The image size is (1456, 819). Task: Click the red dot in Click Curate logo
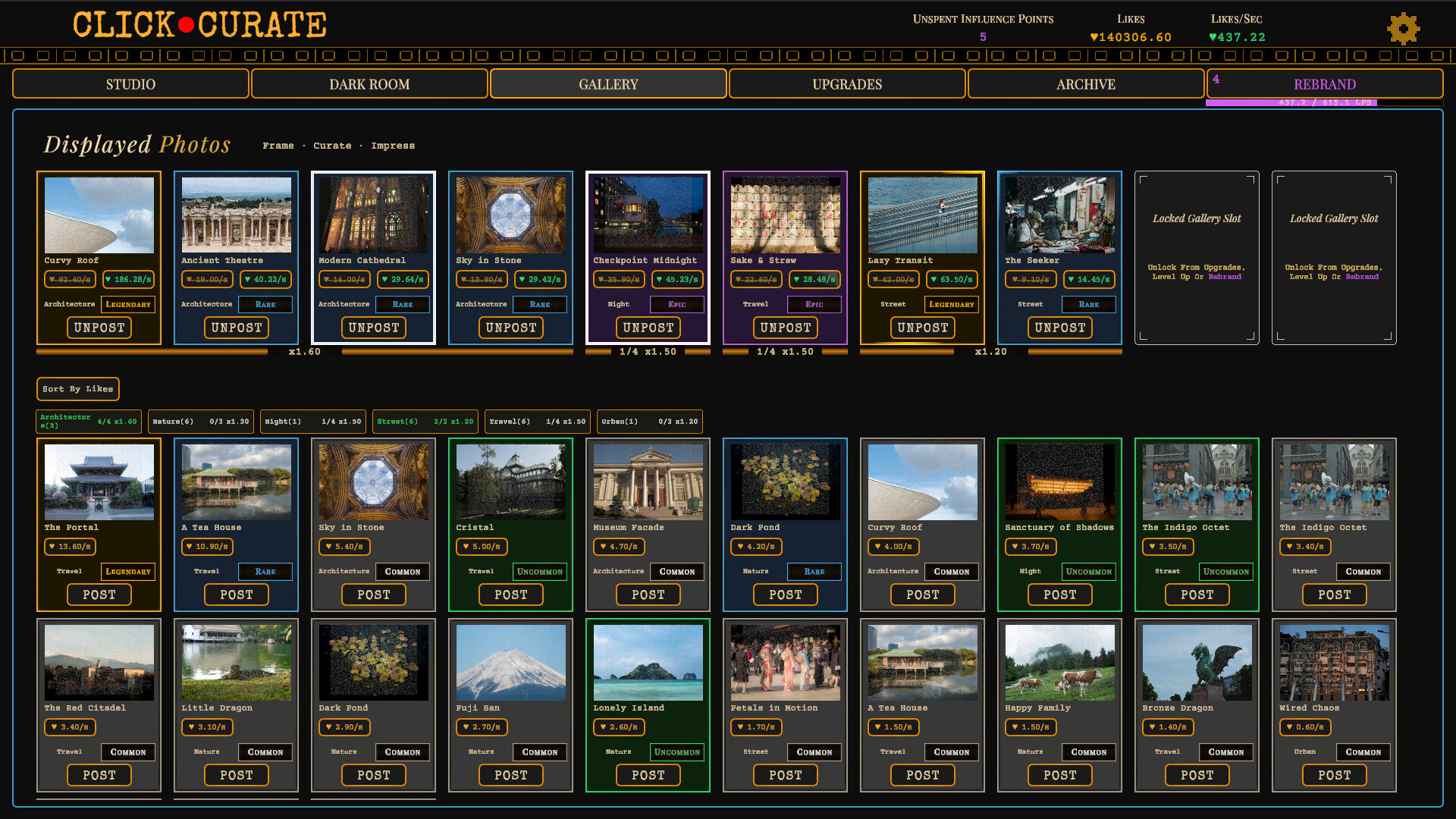click(x=187, y=26)
